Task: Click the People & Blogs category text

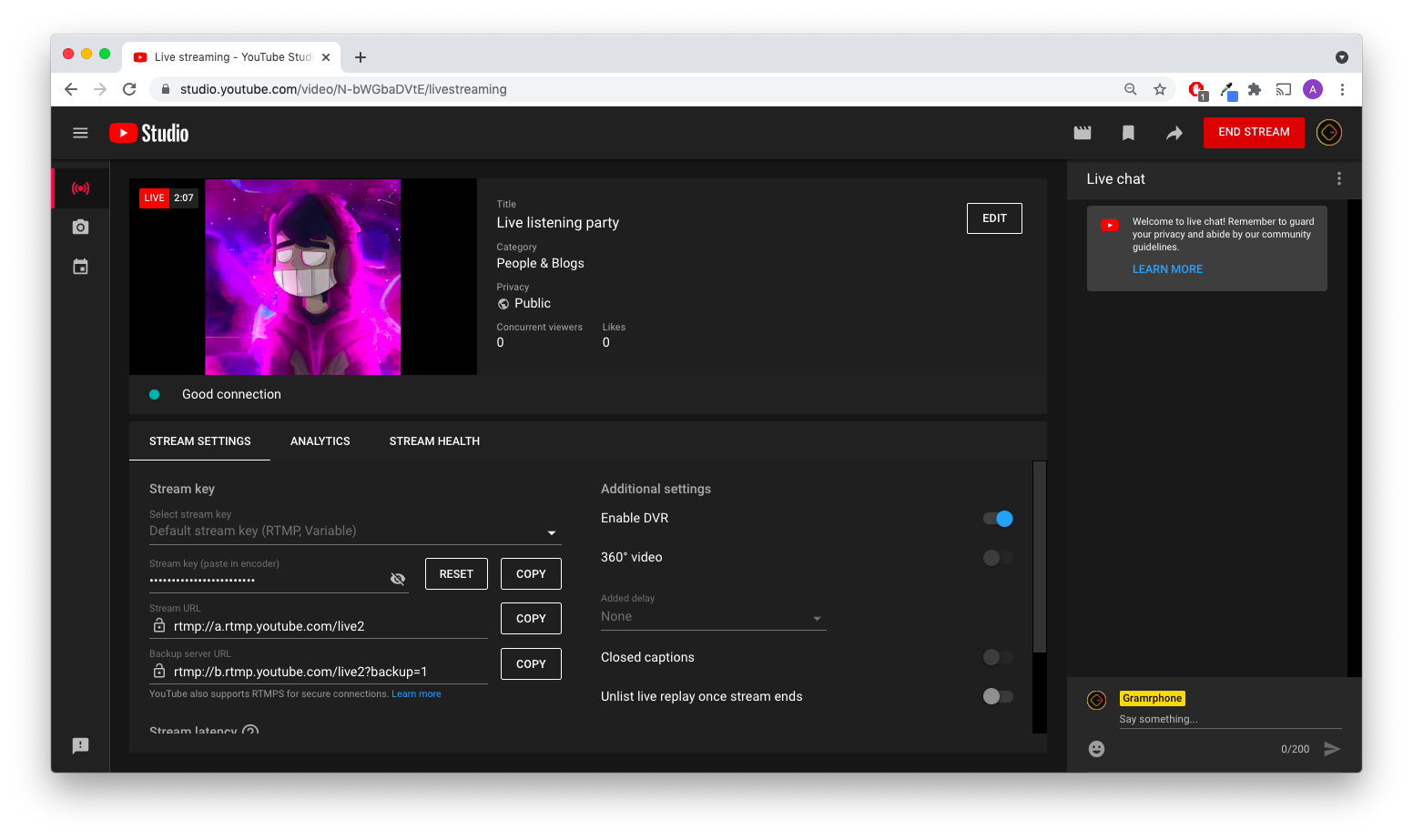Action: point(540,263)
